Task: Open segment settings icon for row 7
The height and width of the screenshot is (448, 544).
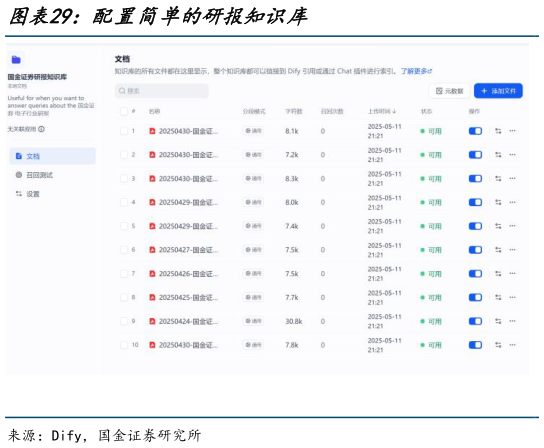Action: point(498,274)
